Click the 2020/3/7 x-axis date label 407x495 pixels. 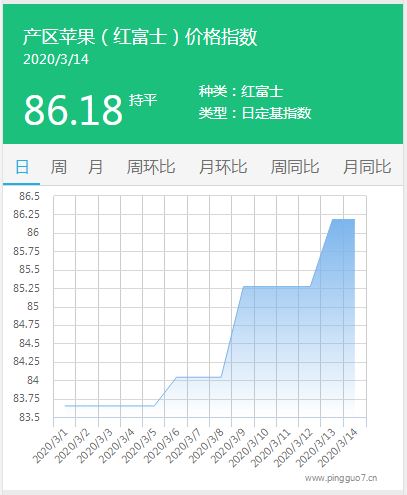point(184,446)
